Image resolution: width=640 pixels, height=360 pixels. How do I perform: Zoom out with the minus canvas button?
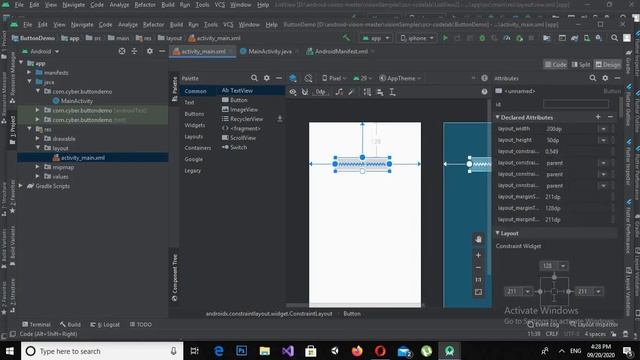pos(478,268)
